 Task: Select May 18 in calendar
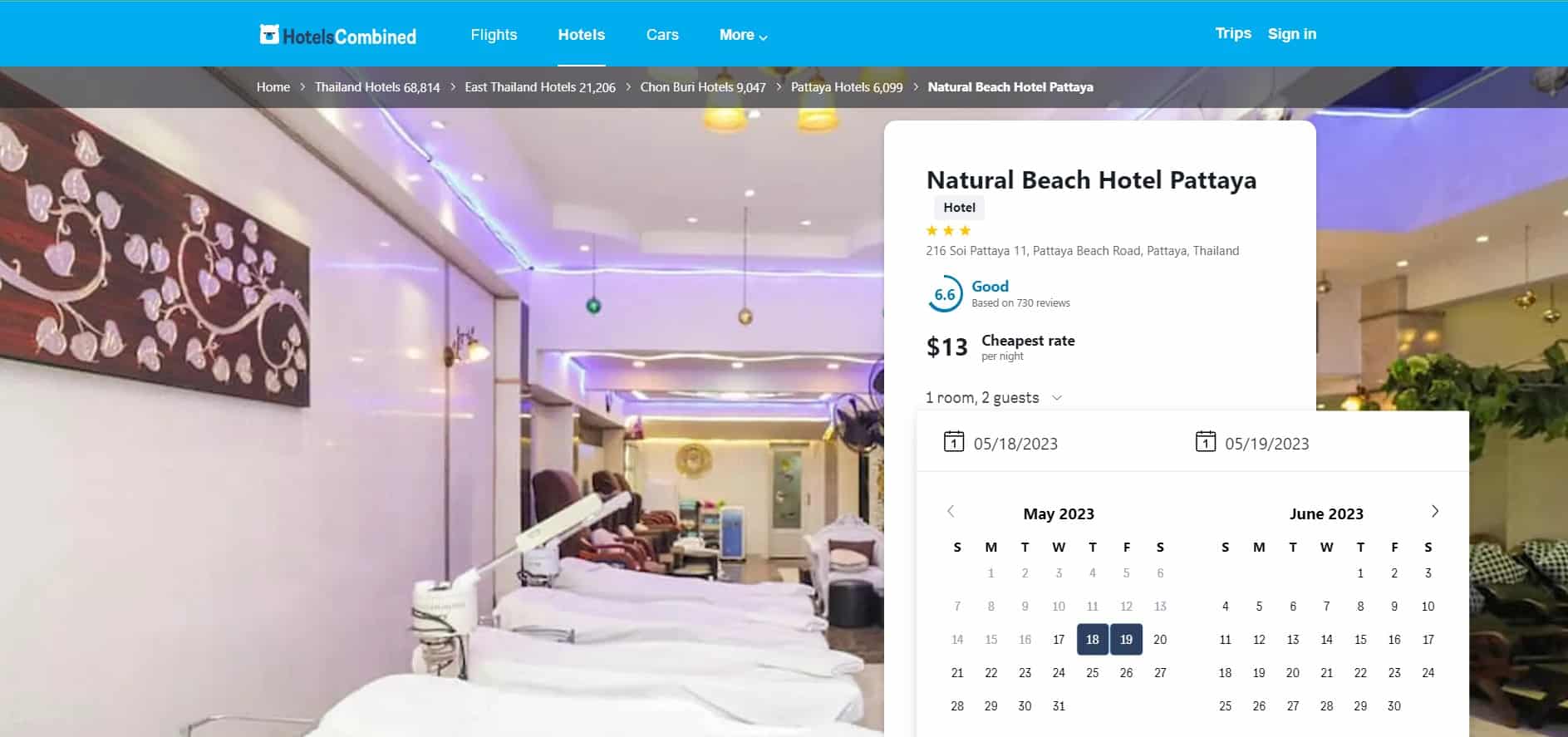[1093, 639]
